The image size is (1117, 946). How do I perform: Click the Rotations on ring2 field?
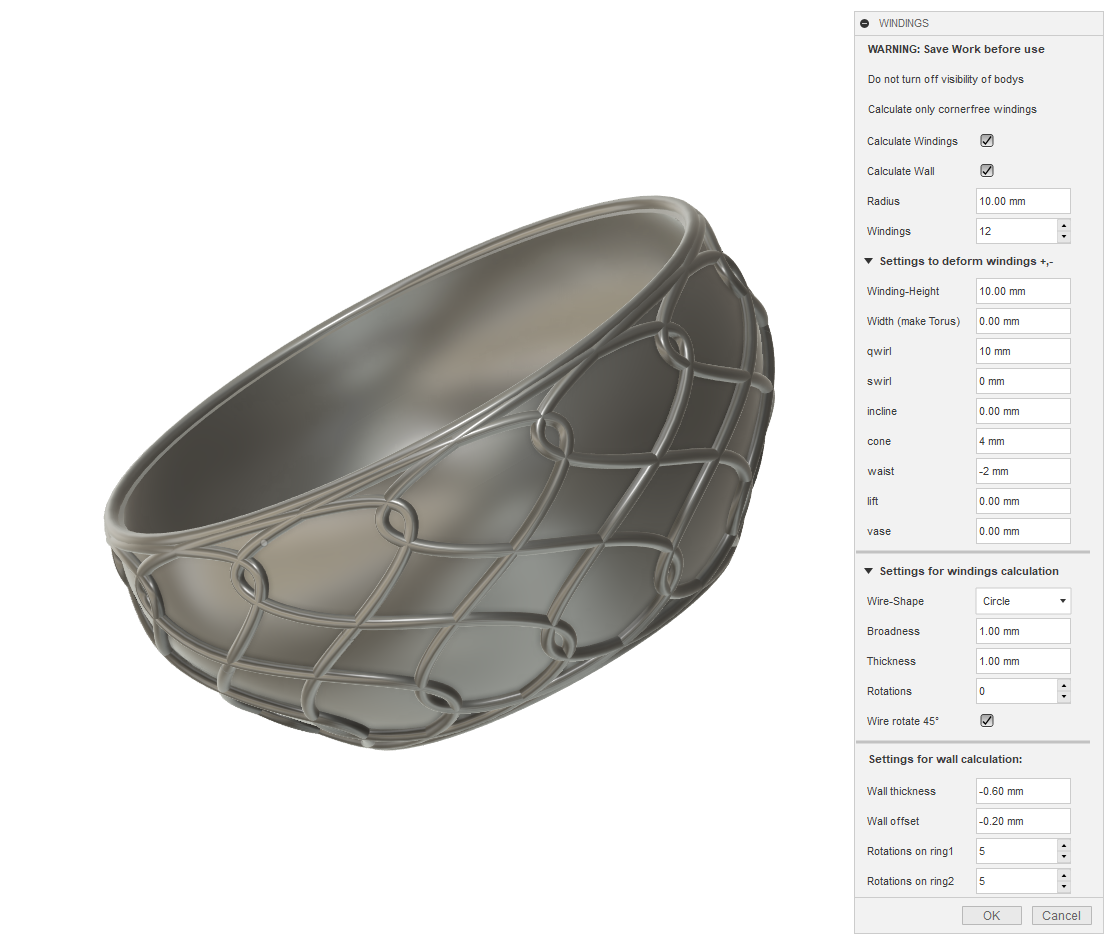pos(1017,880)
